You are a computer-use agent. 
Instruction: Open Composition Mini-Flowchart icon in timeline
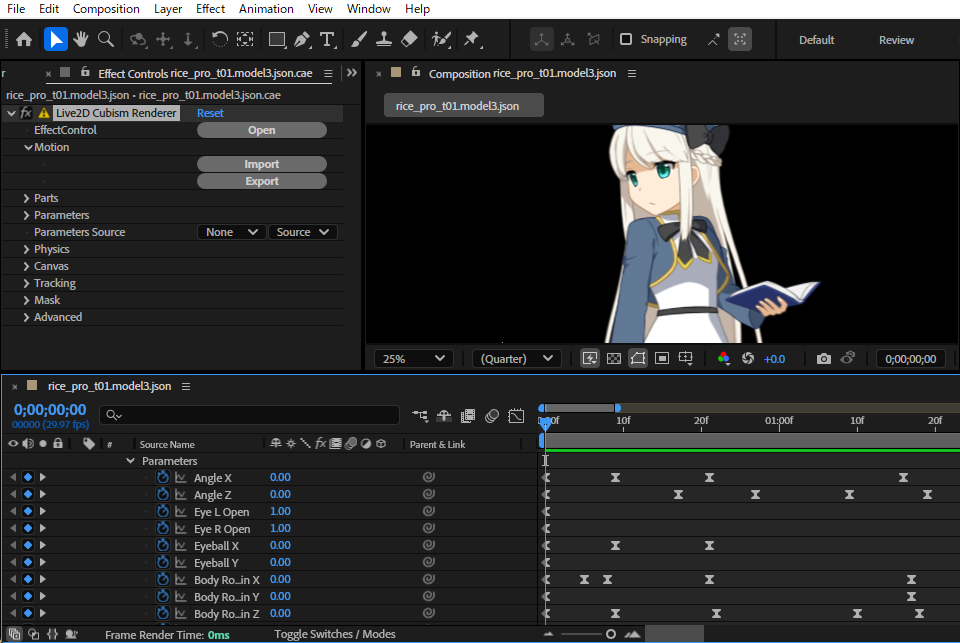click(x=420, y=416)
